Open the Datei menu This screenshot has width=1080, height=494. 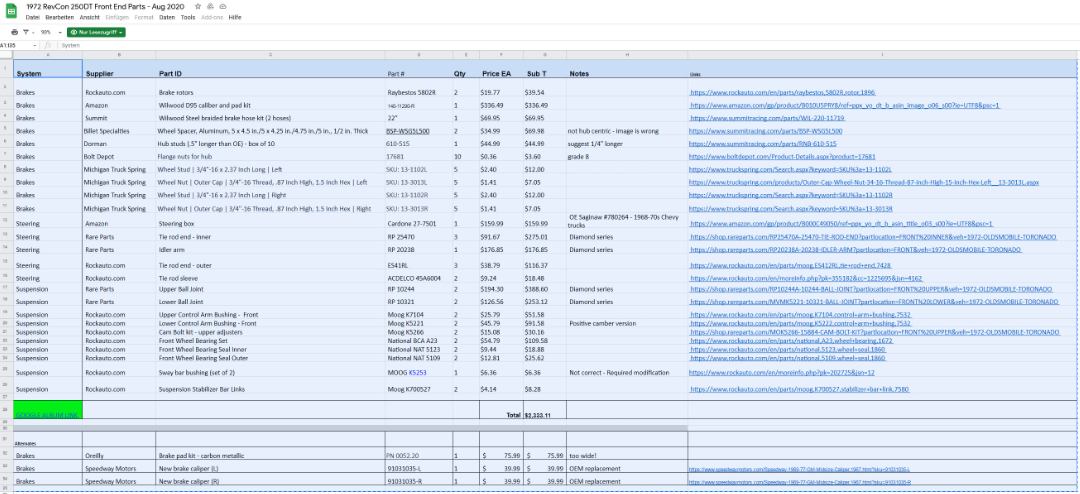[32, 17]
